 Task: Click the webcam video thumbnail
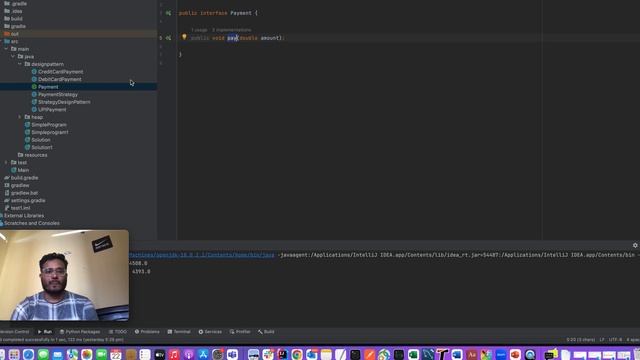[x=64, y=275]
